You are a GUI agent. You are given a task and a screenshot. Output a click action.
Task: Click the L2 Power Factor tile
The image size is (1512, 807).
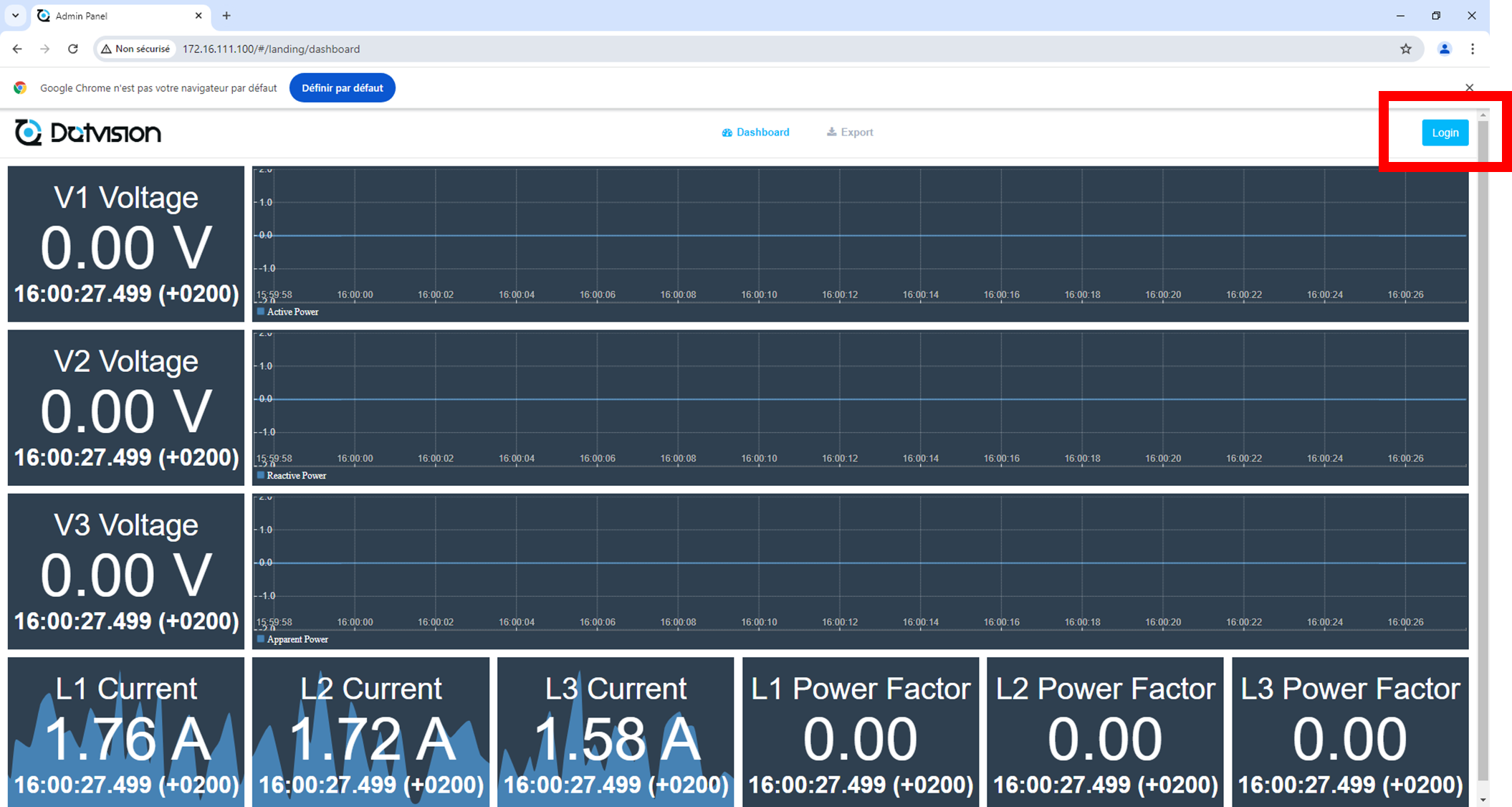point(1105,732)
